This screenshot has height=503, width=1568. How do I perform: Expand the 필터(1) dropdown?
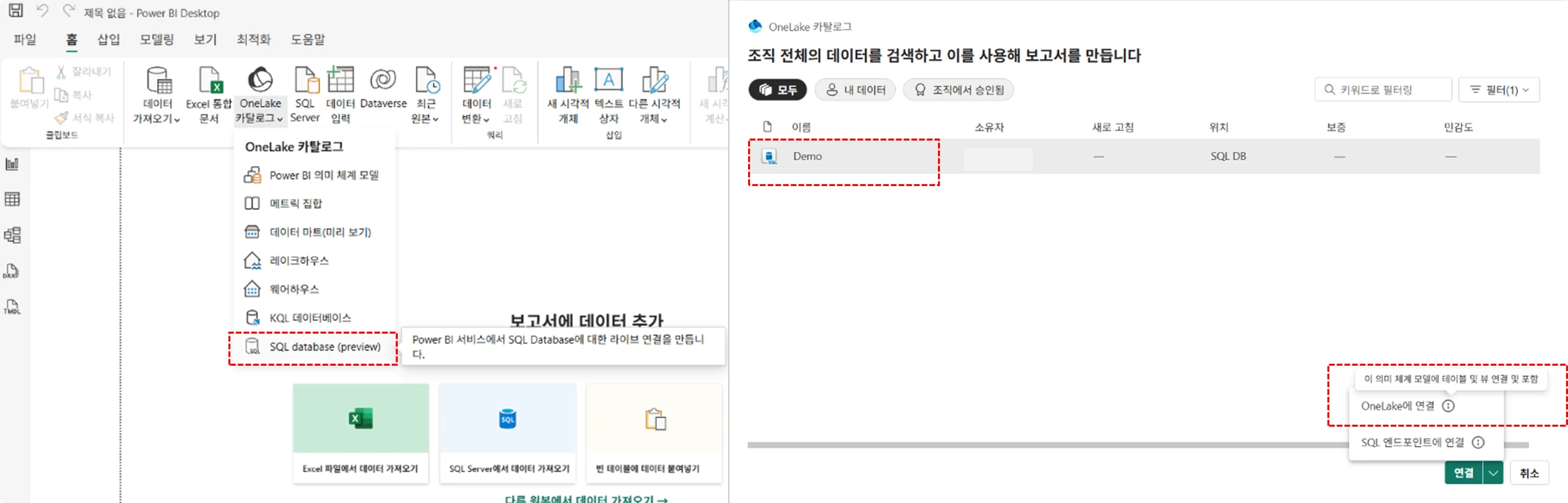[1499, 90]
